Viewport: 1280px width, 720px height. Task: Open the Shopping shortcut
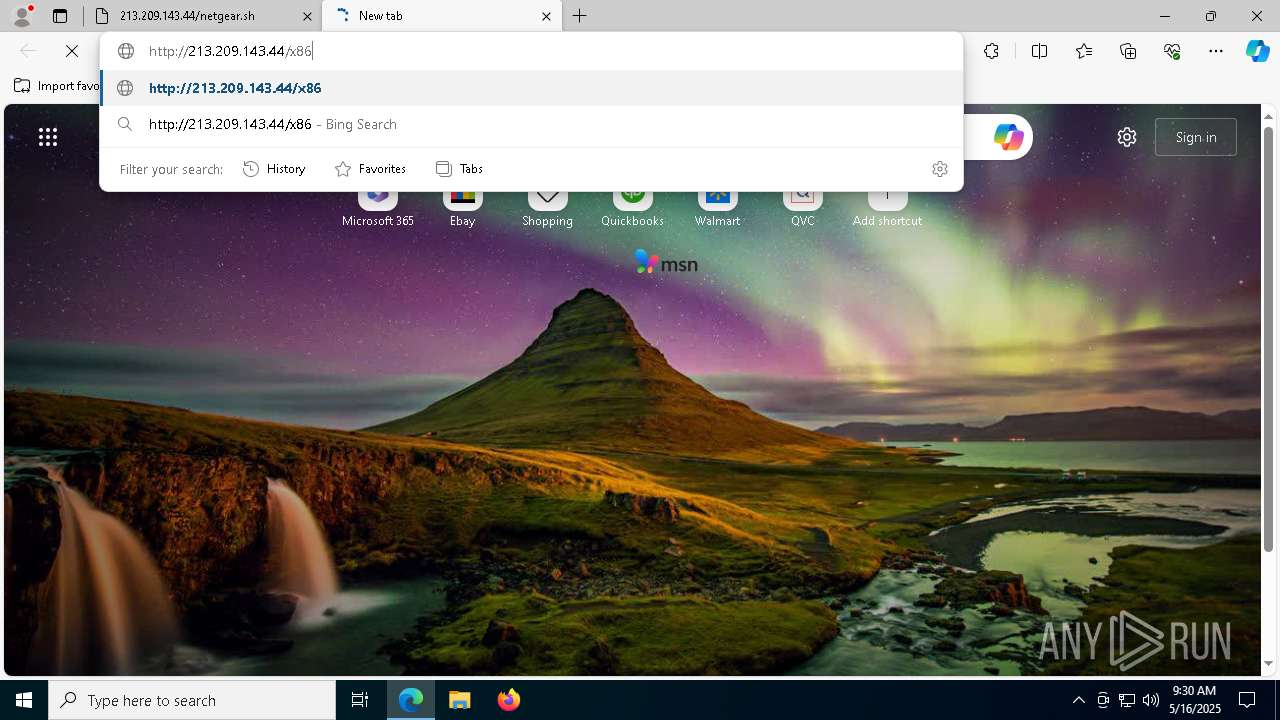[547, 209]
